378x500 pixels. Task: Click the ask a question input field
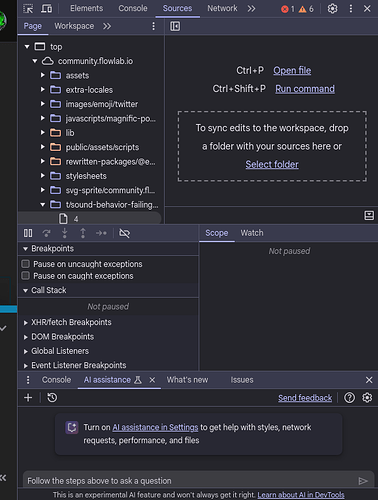[190, 481]
